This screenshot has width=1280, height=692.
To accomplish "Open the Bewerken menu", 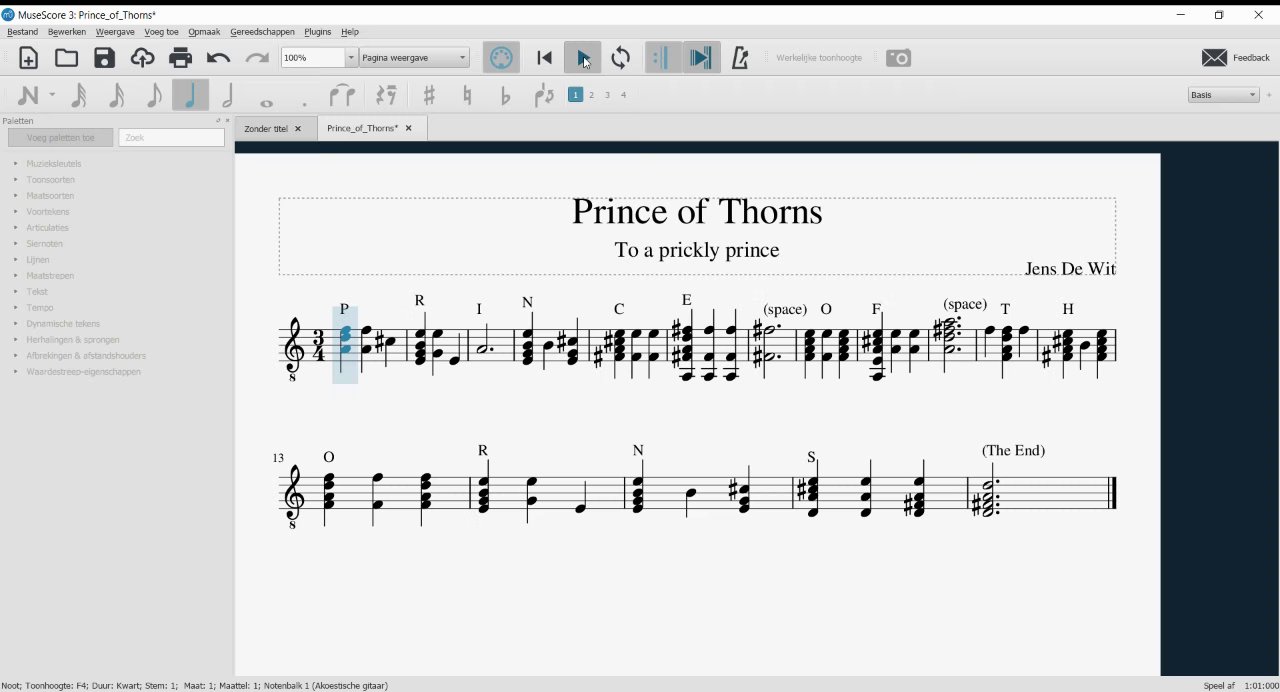I will 67,32.
